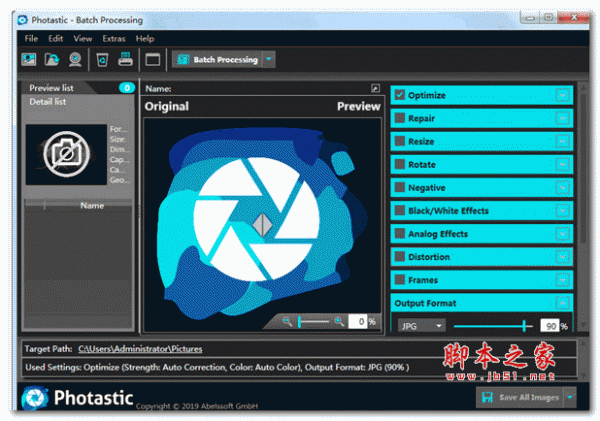This screenshot has width=600, height=421.
Task: Click the preview zoom slider
Action: tap(313, 321)
